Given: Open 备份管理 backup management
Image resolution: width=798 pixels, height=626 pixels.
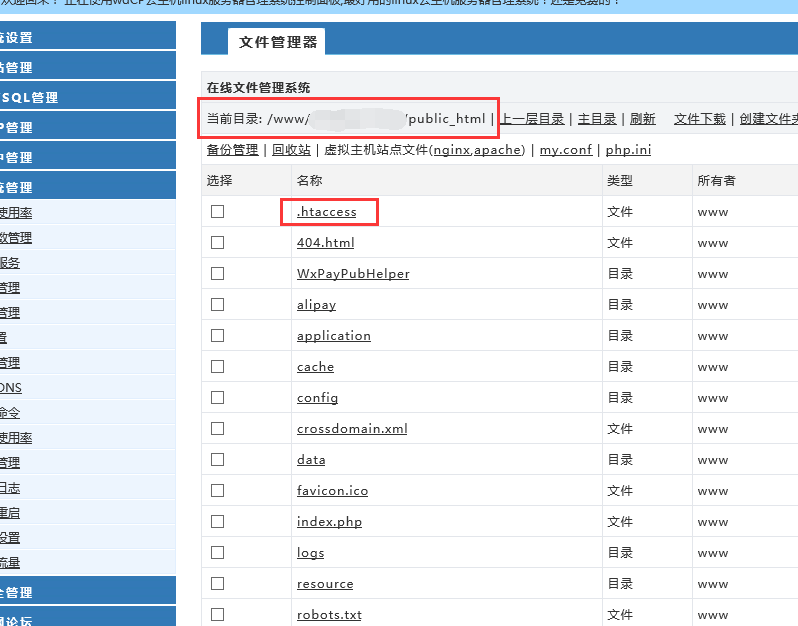Looking at the screenshot, I should tap(232, 150).
